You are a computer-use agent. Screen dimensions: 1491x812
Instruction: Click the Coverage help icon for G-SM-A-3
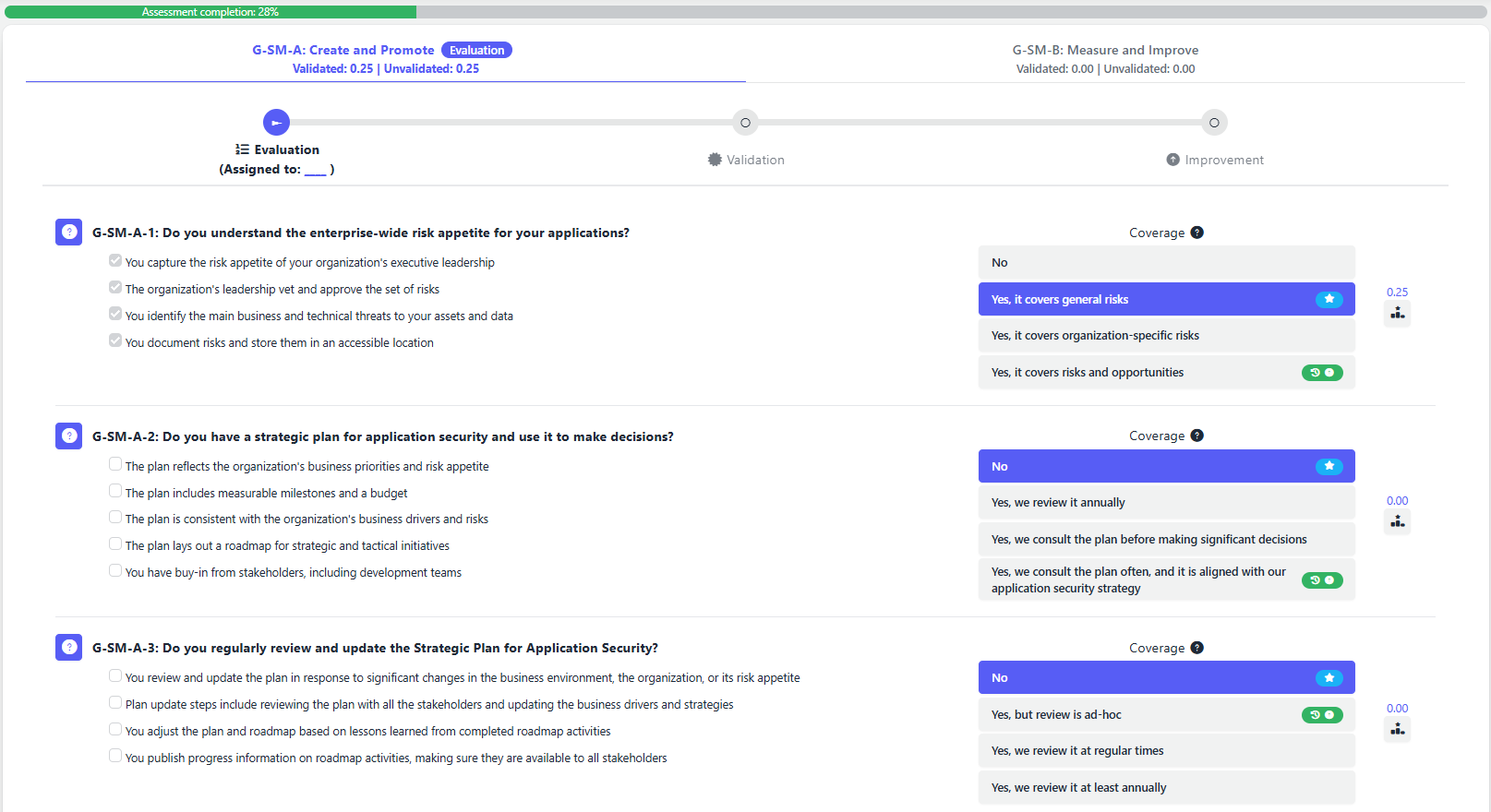click(1196, 648)
